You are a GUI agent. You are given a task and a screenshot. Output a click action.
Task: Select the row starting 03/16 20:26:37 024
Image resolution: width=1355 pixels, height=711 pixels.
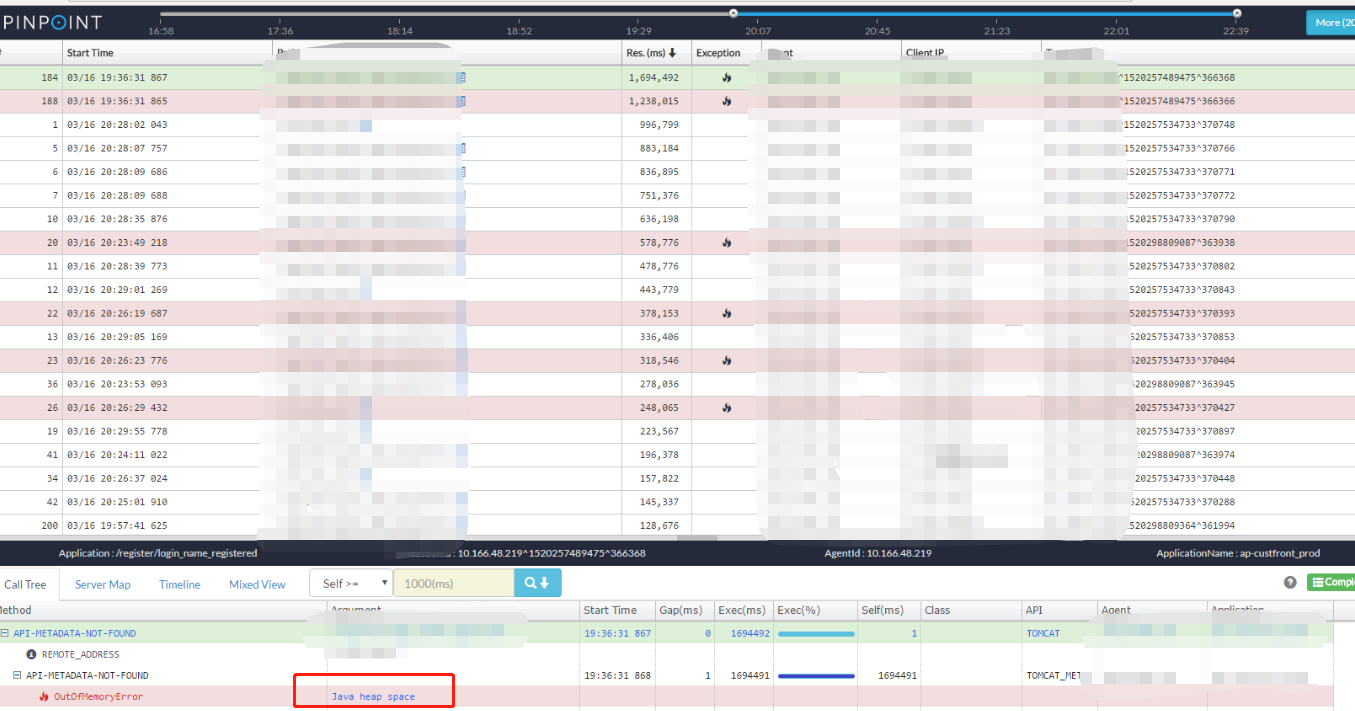[677, 478]
